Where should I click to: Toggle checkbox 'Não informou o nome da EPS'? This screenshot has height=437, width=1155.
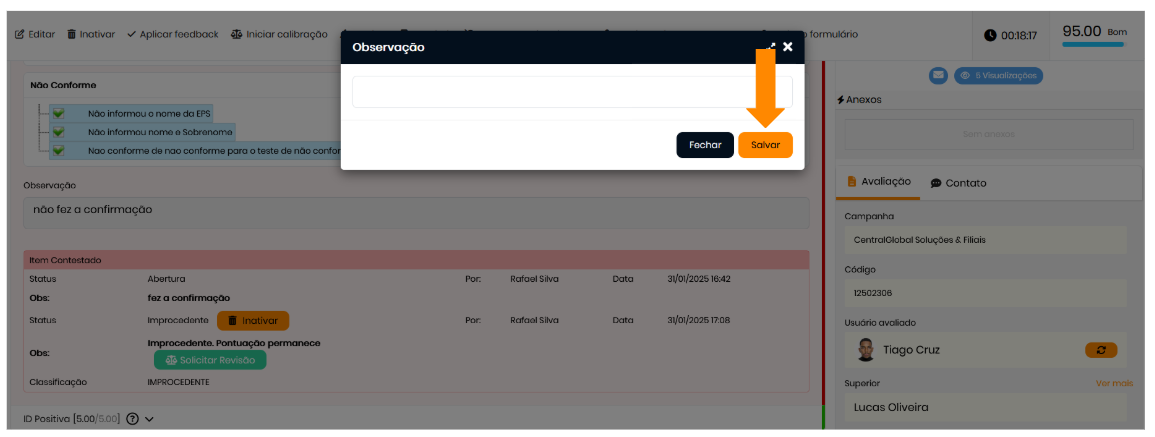click(x=58, y=114)
